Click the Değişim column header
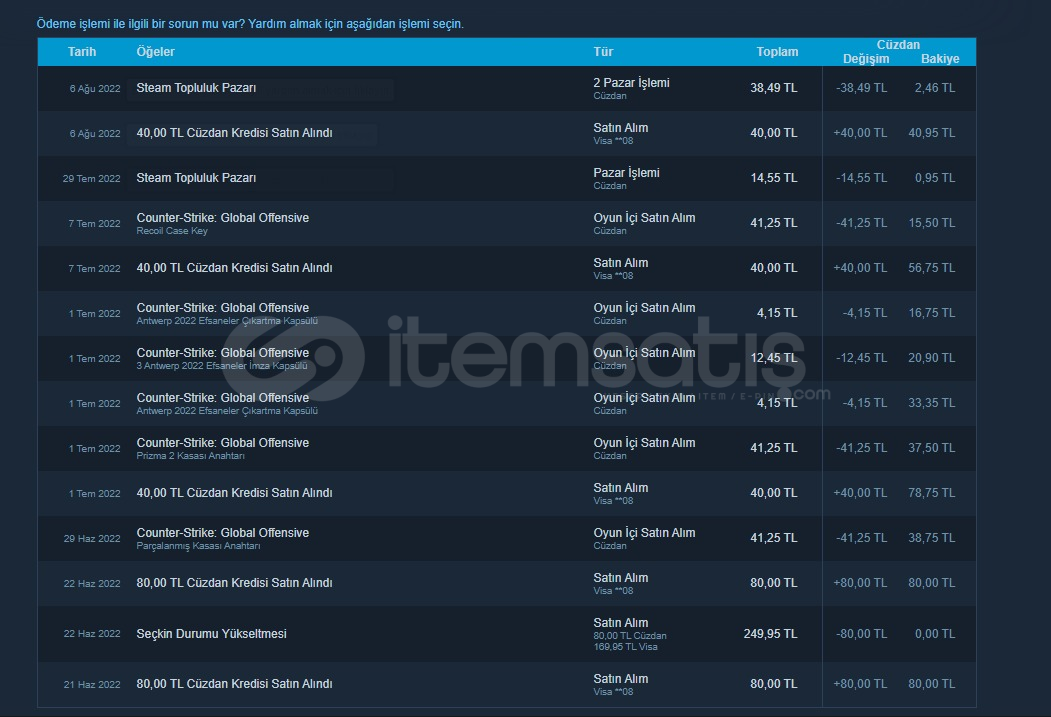Viewport: 1051px width, 717px height. (x=866, y=59)
